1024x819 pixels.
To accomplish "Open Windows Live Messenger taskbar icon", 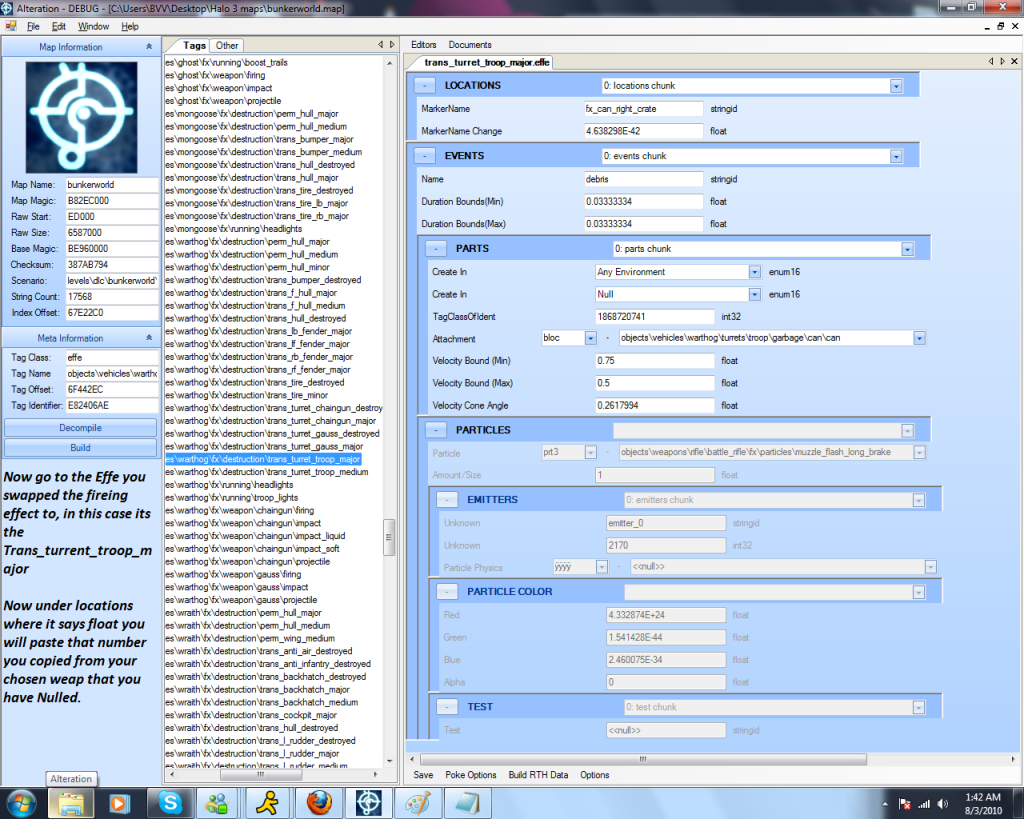I will point(217,803).
